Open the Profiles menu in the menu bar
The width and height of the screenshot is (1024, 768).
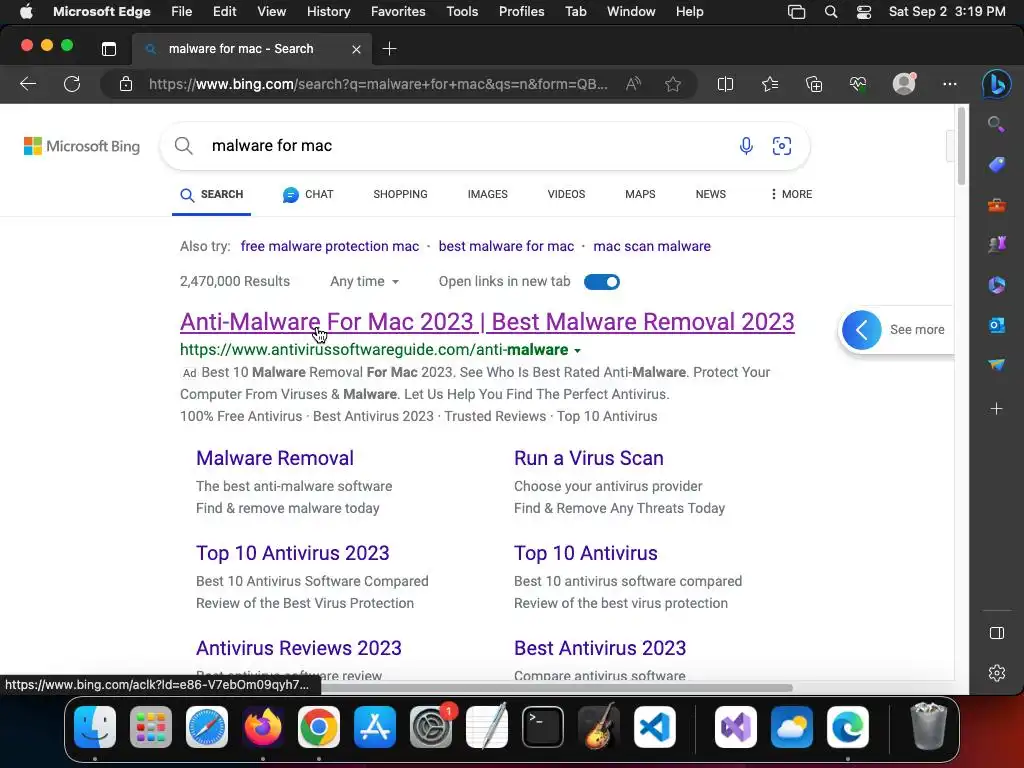point(521,11)
